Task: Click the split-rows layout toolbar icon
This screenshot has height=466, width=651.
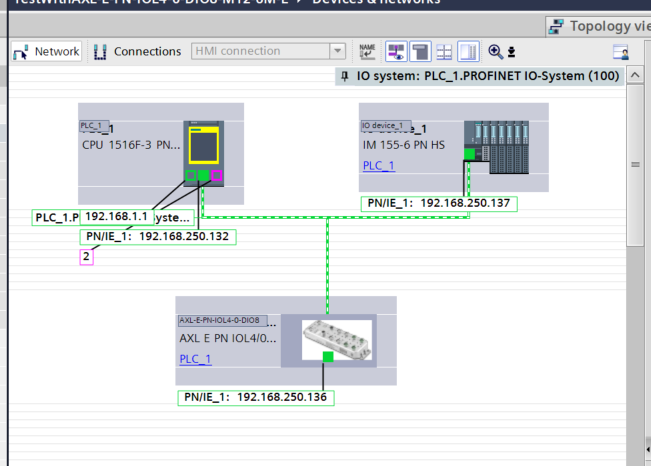Action: [445, 51]
